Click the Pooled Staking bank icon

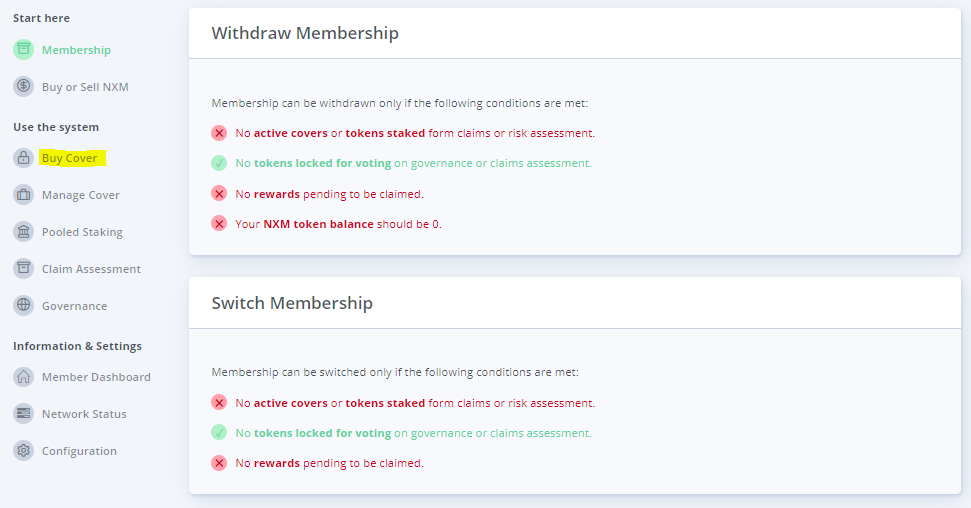point(23,232)
